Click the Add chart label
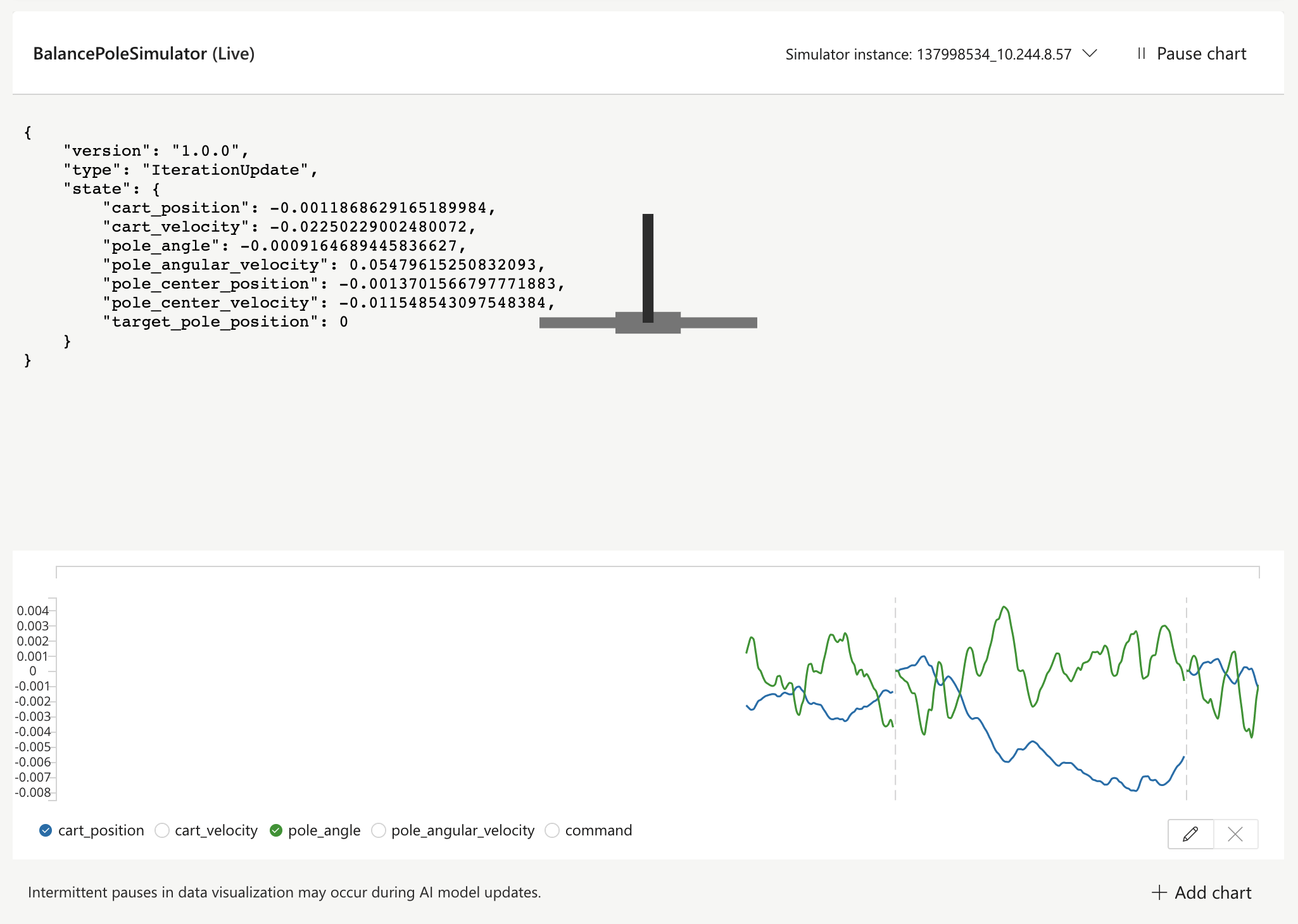Screen dimensions: 1298x924 coord(1213,892)
